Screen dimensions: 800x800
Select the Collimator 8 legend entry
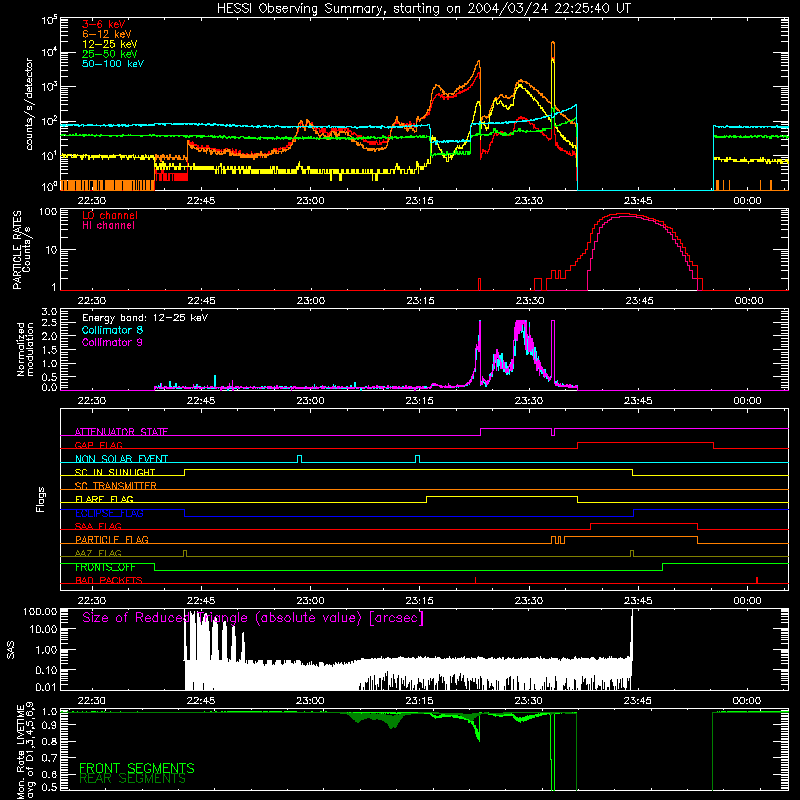(112, 330)
